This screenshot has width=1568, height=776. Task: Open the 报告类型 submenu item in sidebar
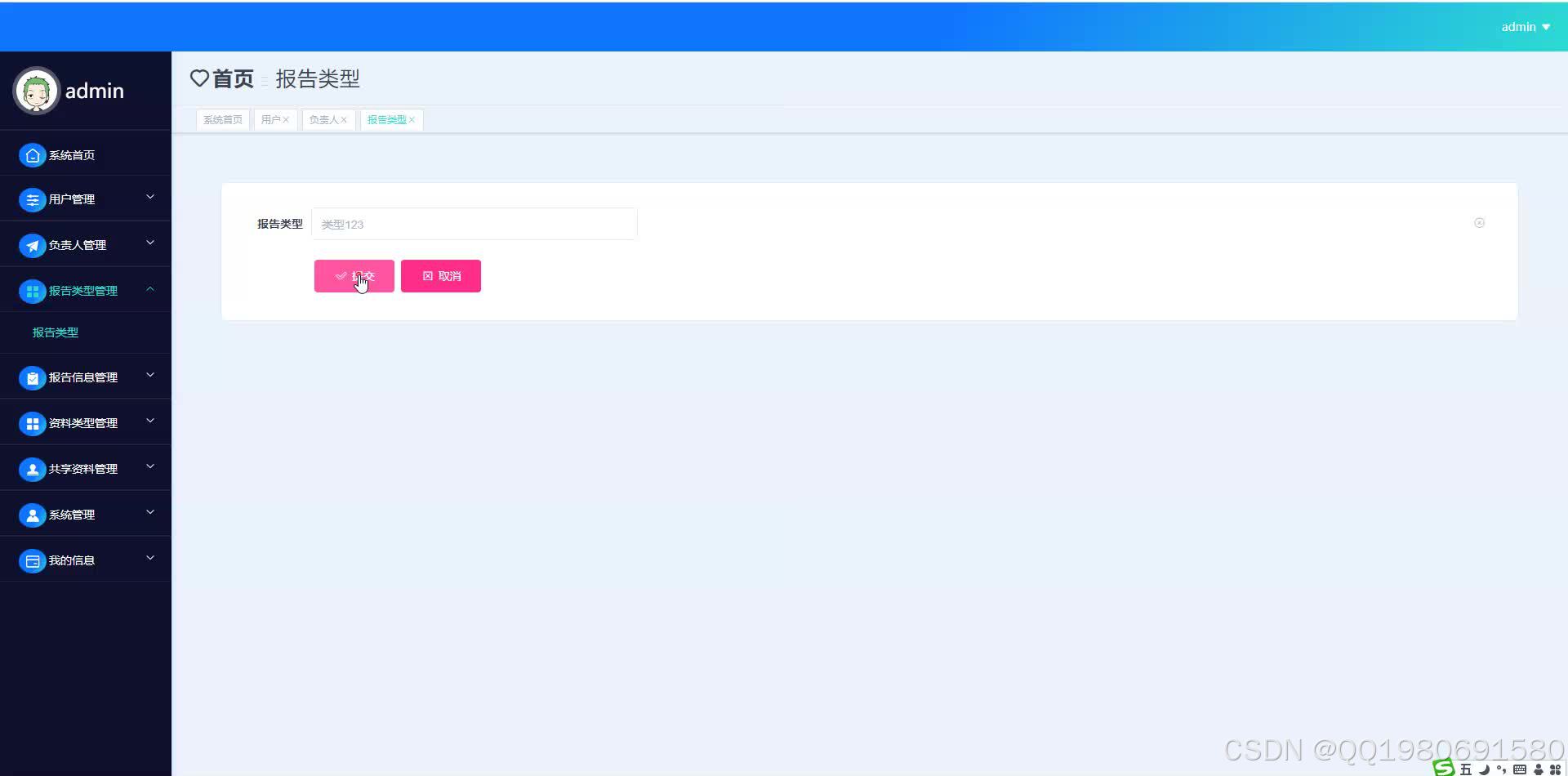(x=56, y=332)
